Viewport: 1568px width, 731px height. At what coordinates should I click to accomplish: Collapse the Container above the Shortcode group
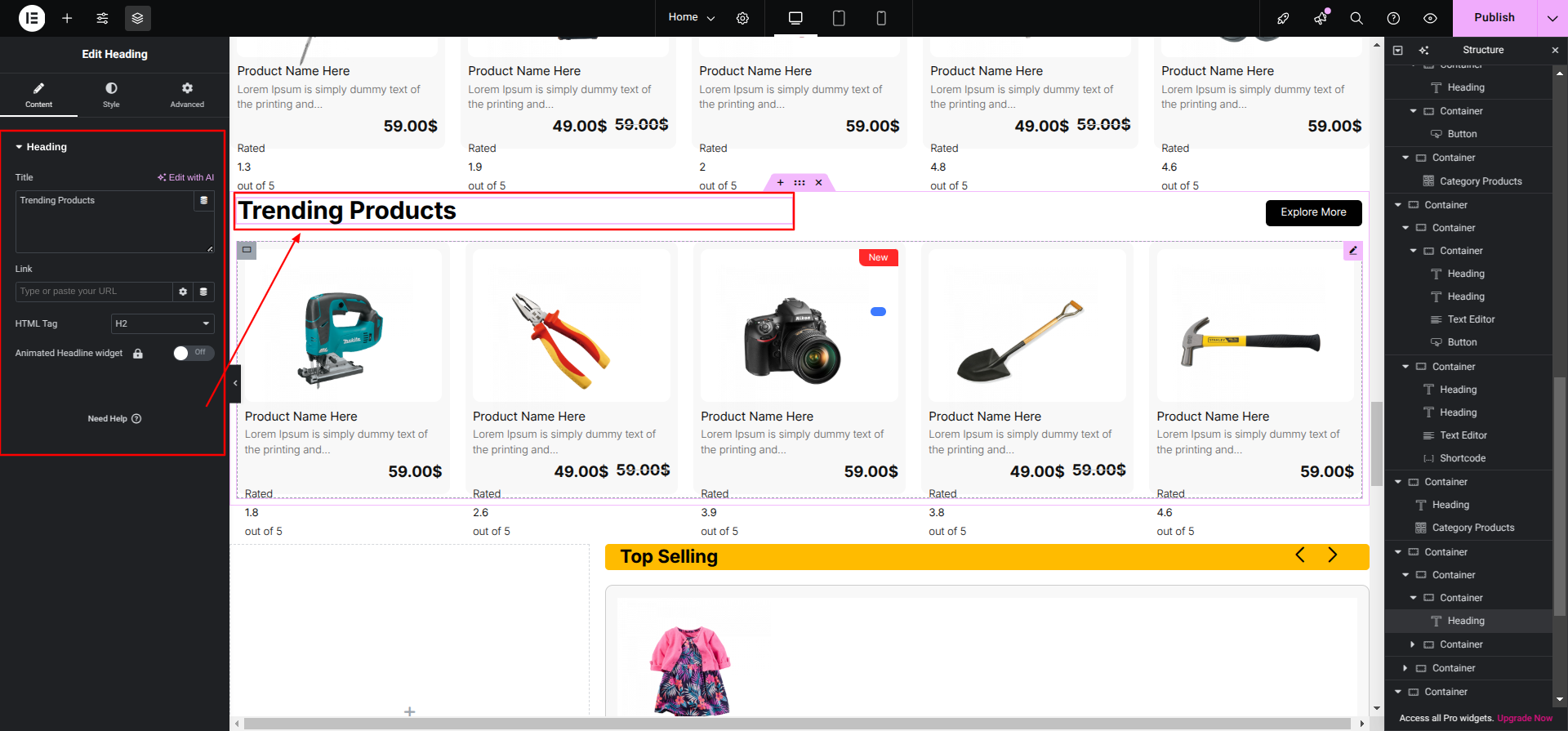(1405, 368)
